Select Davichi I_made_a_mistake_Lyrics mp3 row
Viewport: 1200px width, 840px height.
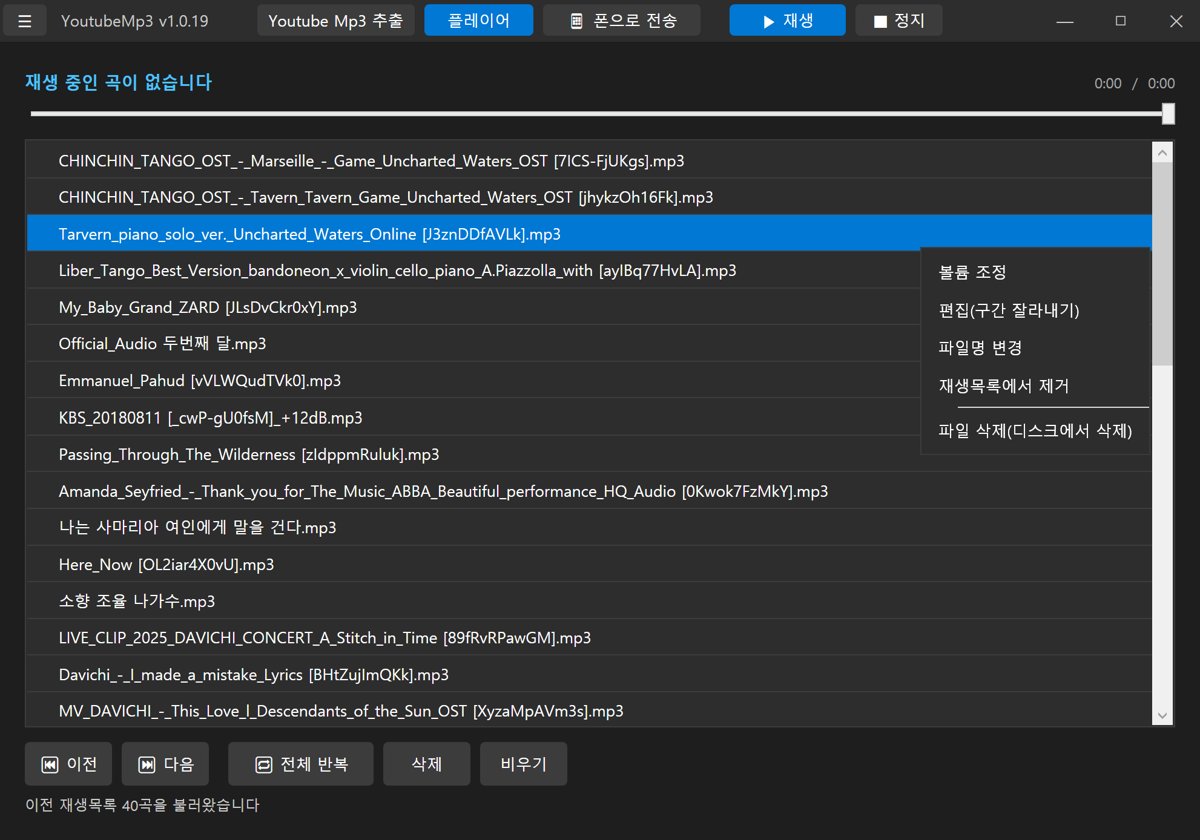click(x=589, y=674)
